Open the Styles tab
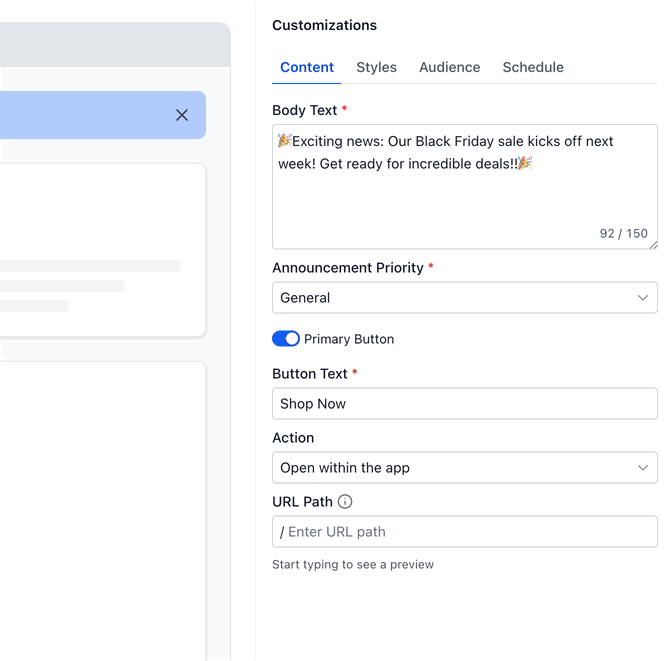This screenshot has height=661, width=670. 376,67
